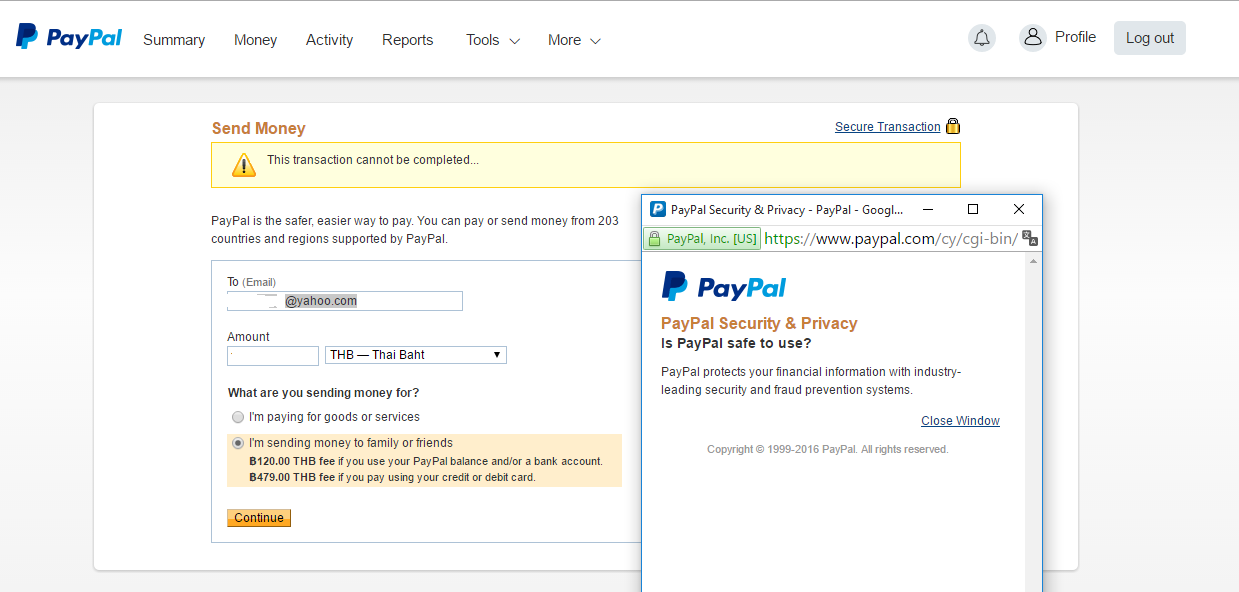Select sending money to family or friends

coord(238,443)
